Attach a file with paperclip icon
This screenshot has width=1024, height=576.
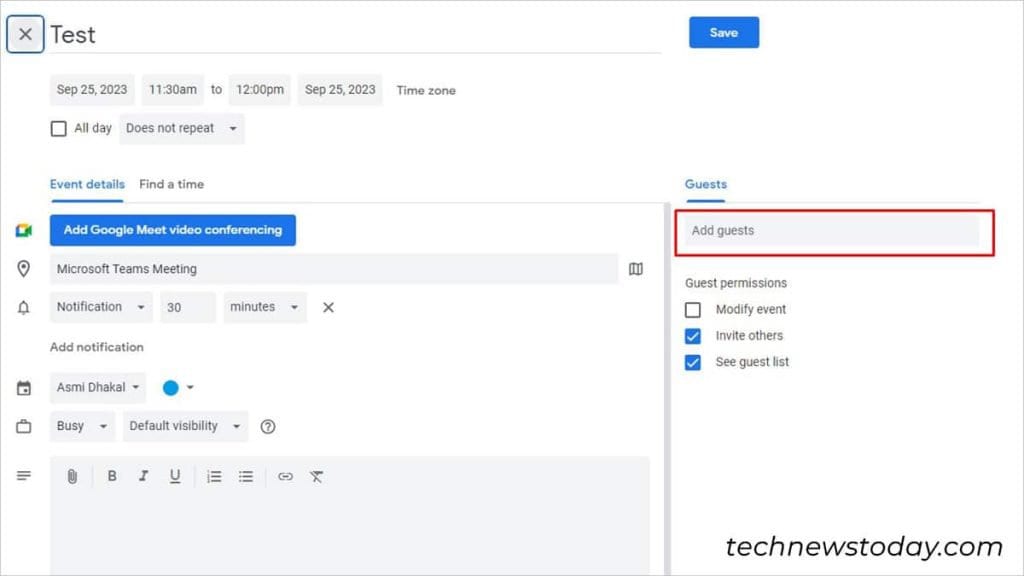click(x=72, y=477)
